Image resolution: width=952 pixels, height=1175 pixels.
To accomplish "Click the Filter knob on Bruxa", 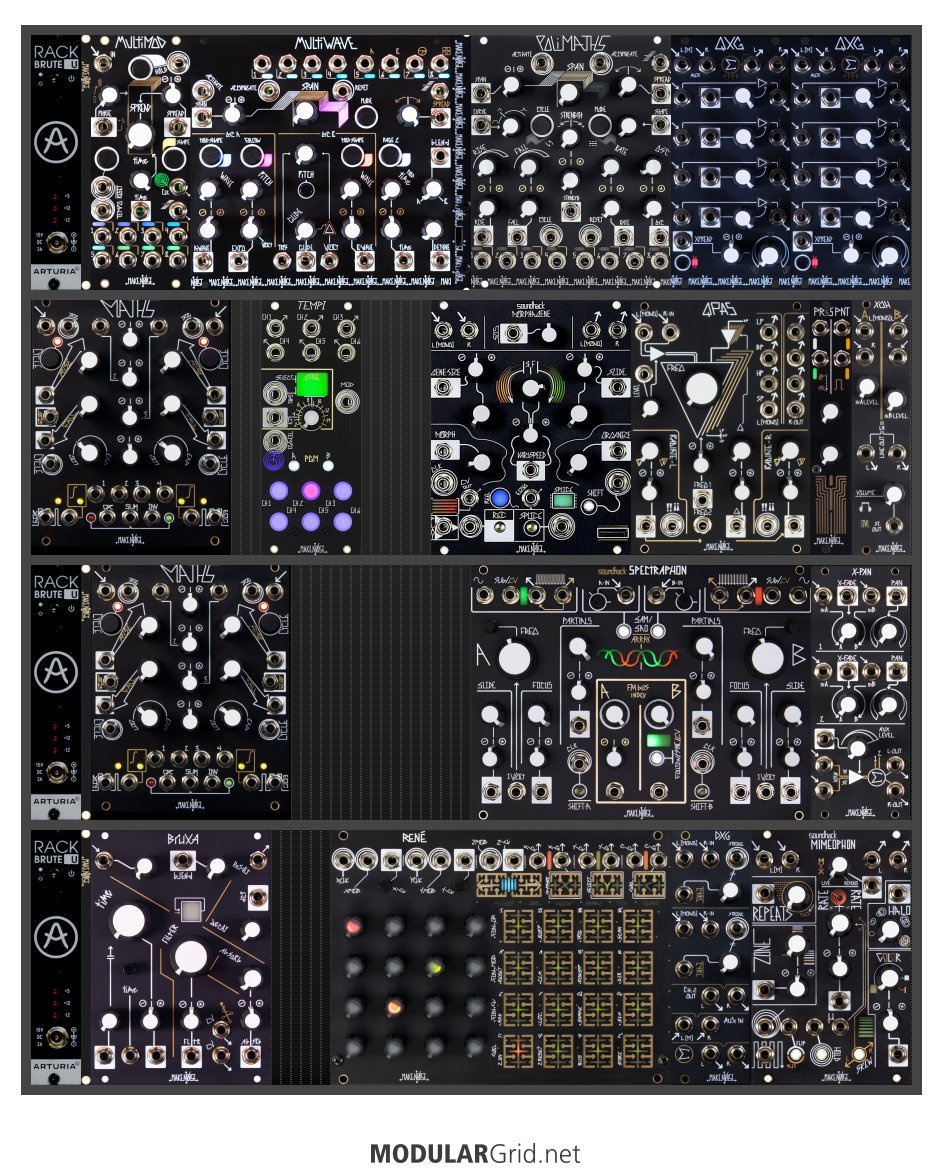I will [190, 957].
